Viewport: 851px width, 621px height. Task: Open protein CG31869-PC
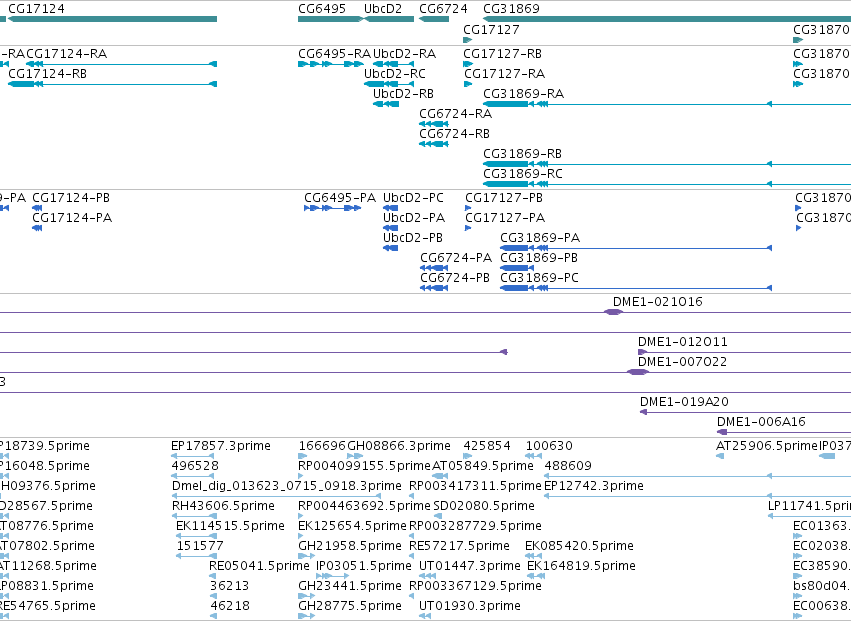click(539, 278)
